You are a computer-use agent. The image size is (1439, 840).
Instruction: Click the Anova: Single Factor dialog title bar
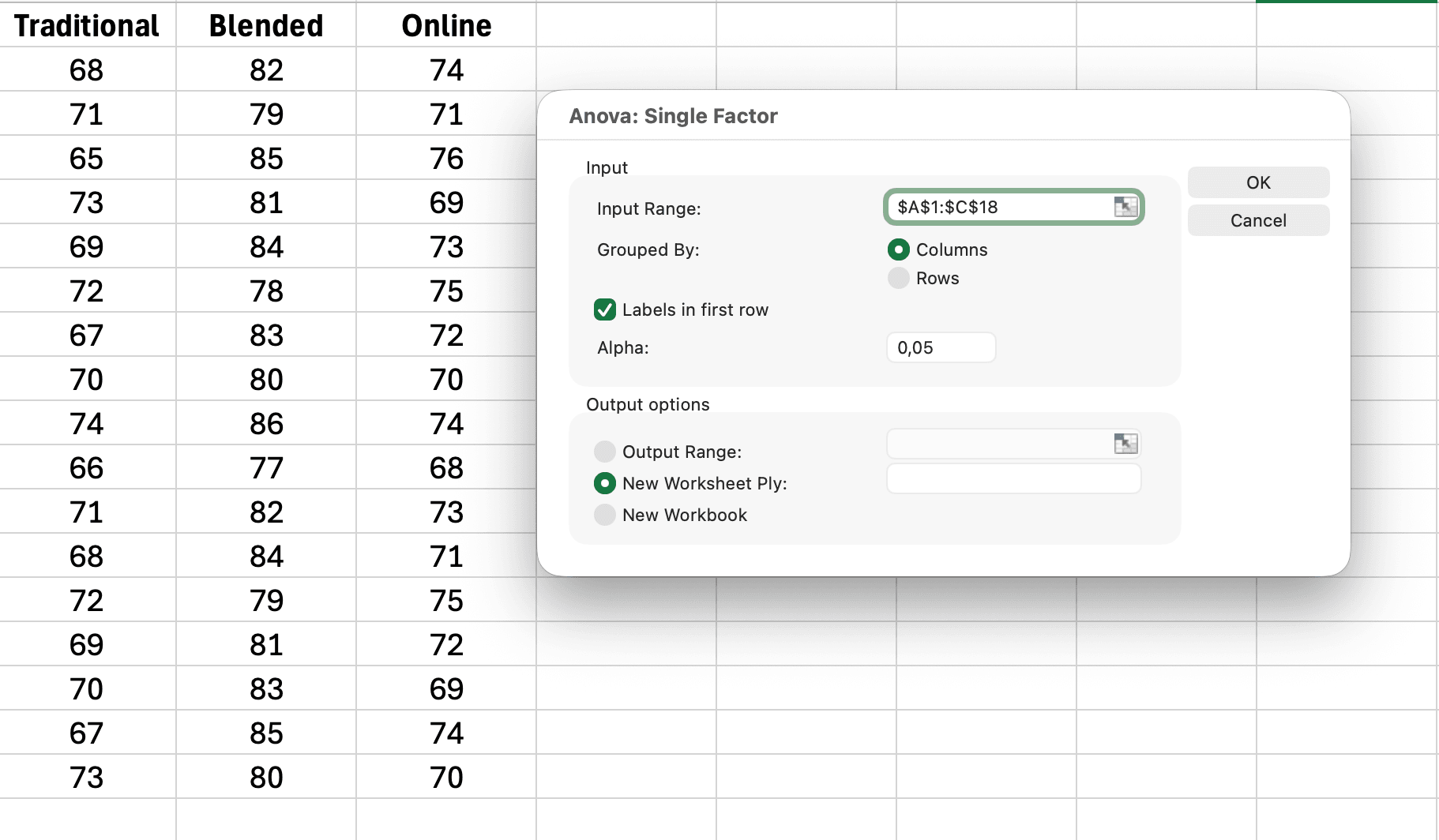[672, 115]
